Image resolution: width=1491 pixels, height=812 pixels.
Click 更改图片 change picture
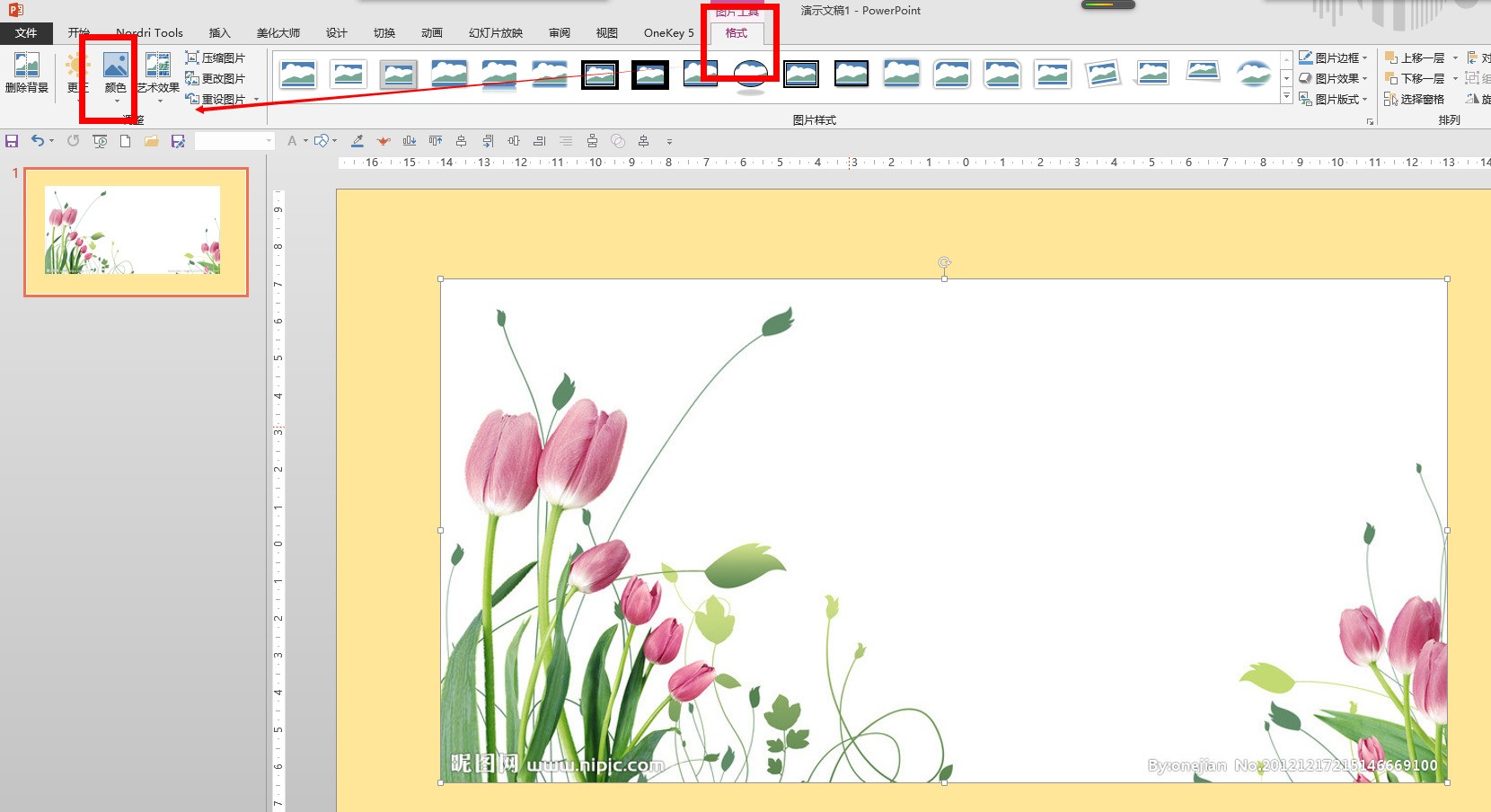[x=216, y=78]
